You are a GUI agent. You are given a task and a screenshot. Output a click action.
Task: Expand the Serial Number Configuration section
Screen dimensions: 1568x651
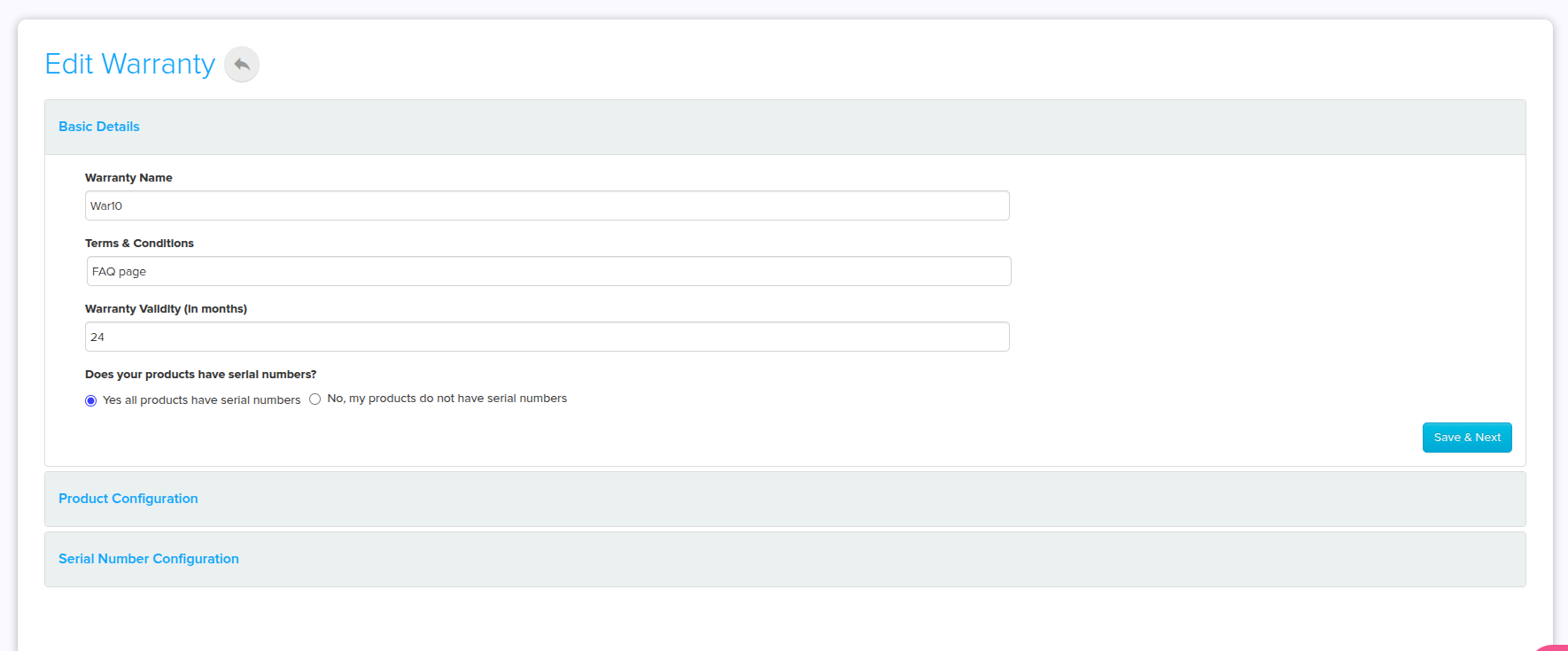785,559
